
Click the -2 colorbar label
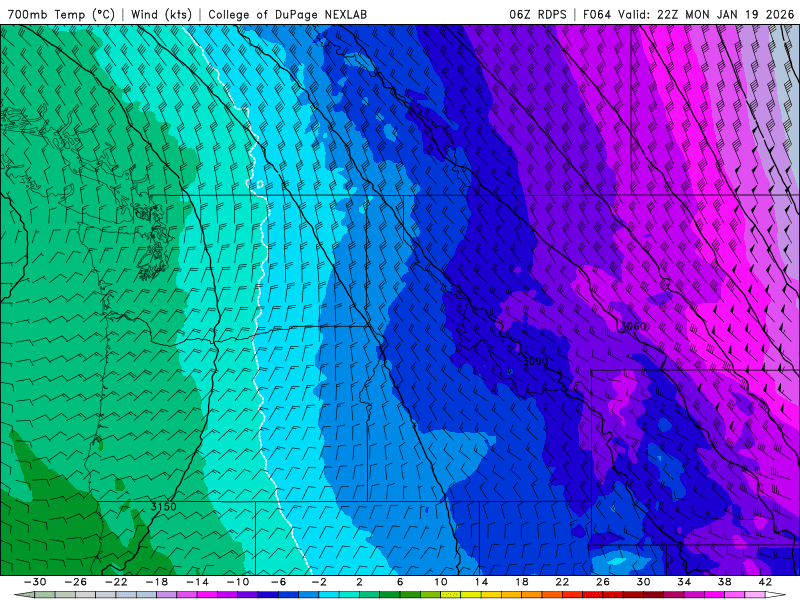coord(319,582)
